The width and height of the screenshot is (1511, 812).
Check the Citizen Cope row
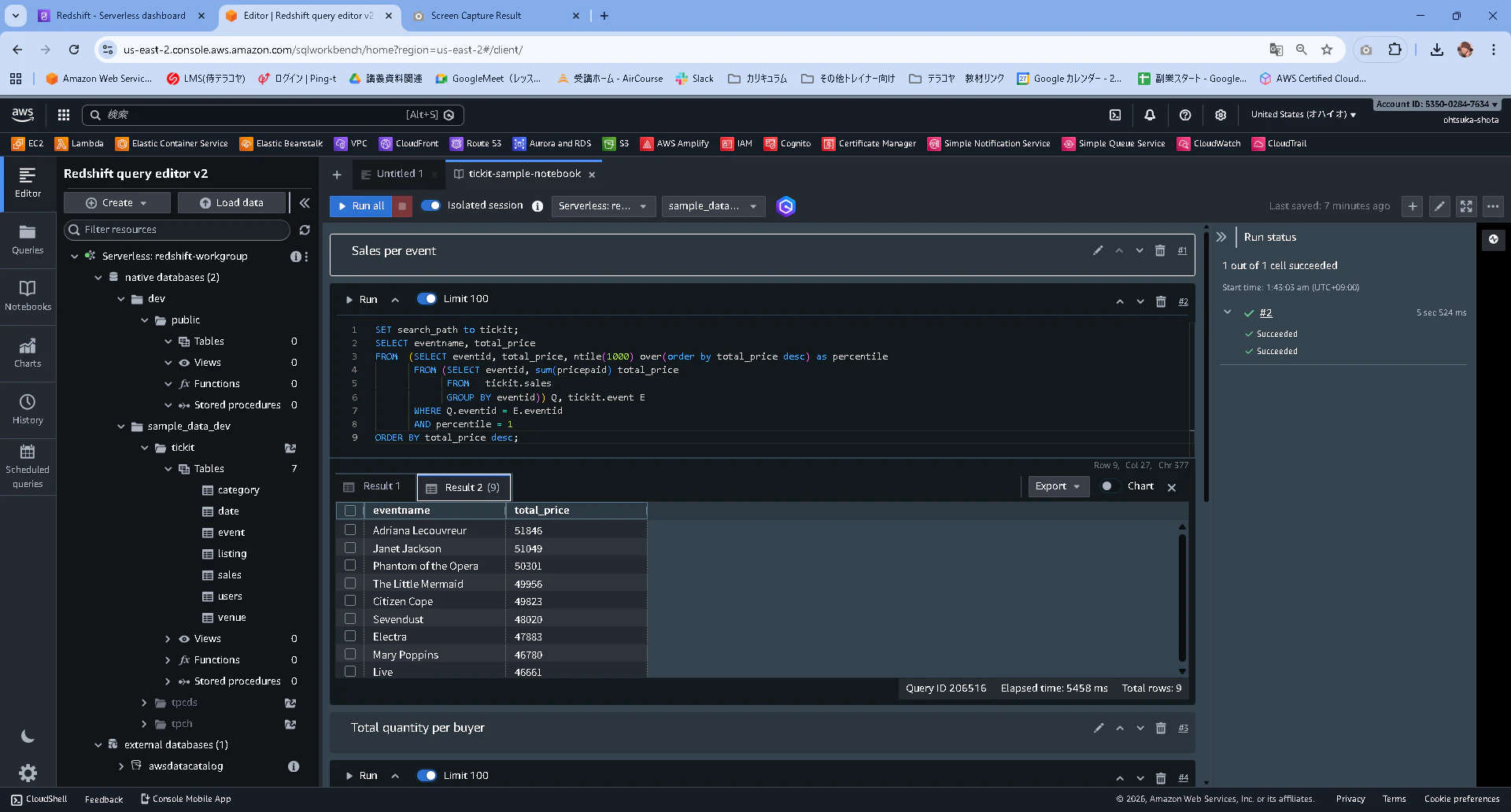(x=350, y=601)
